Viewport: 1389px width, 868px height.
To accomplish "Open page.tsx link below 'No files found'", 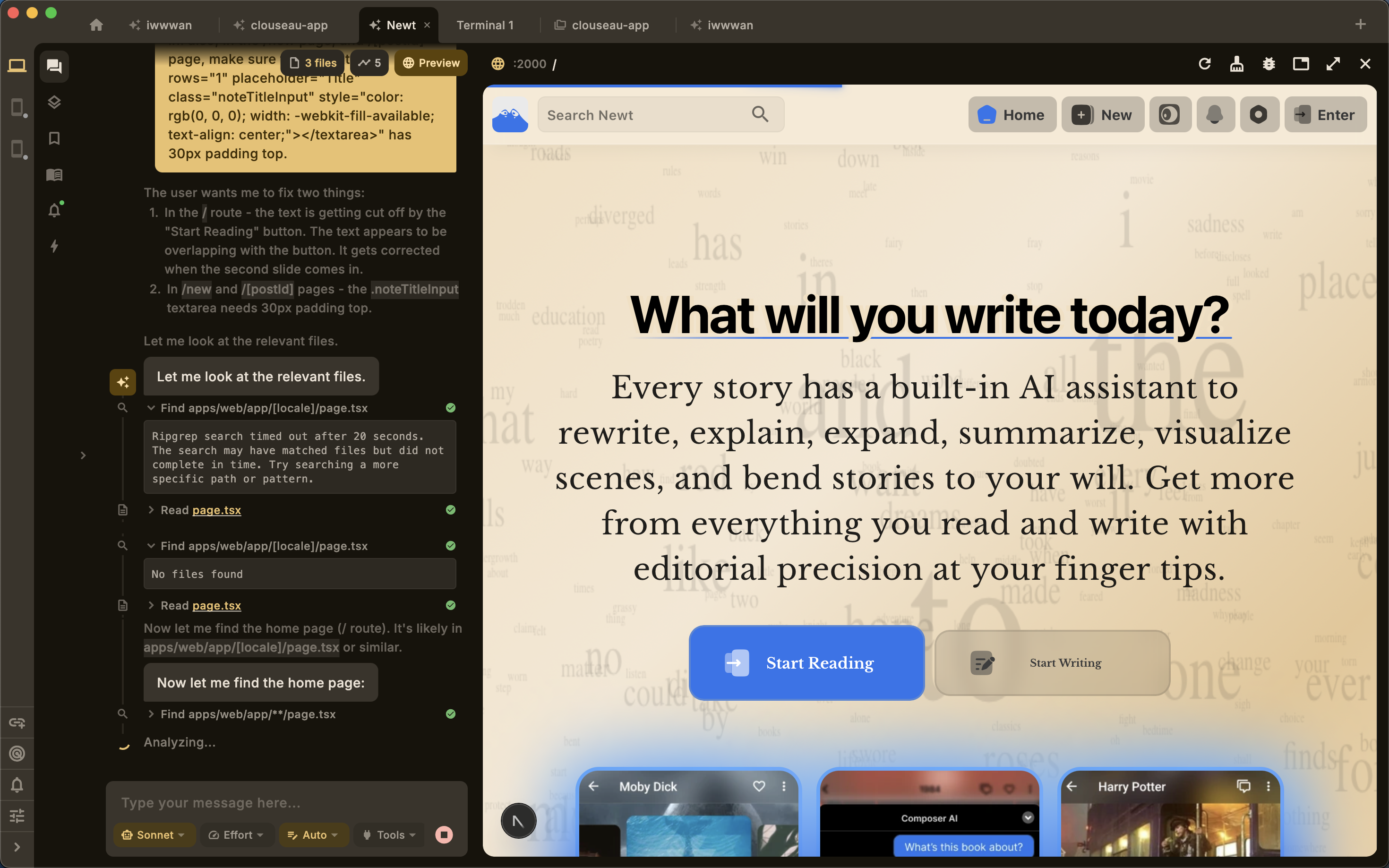I will coord(216,606).
